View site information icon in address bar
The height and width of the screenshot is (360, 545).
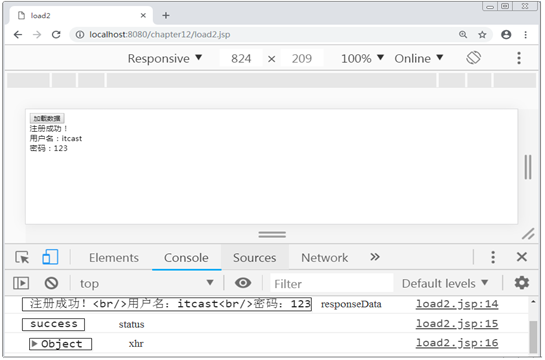[x=80, y=34]
